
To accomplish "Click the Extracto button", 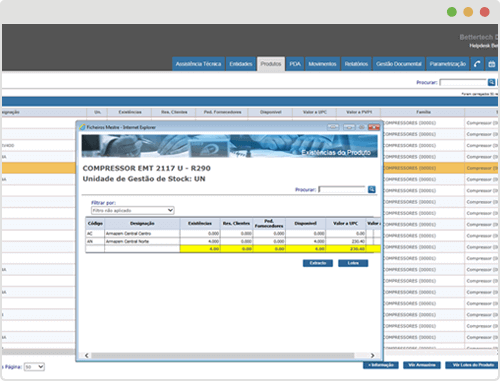I will point(318,263).
